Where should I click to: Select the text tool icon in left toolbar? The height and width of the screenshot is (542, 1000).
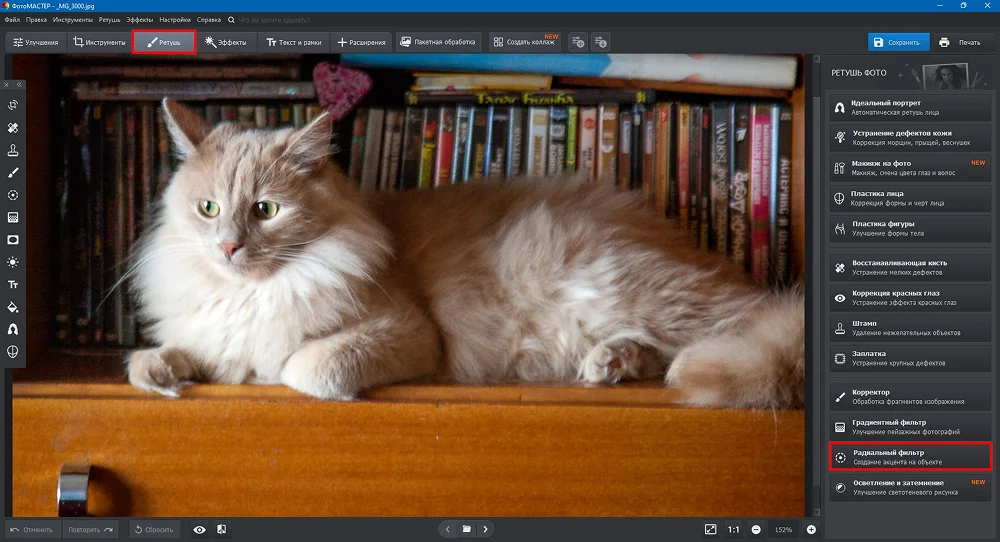coord(13,284)
